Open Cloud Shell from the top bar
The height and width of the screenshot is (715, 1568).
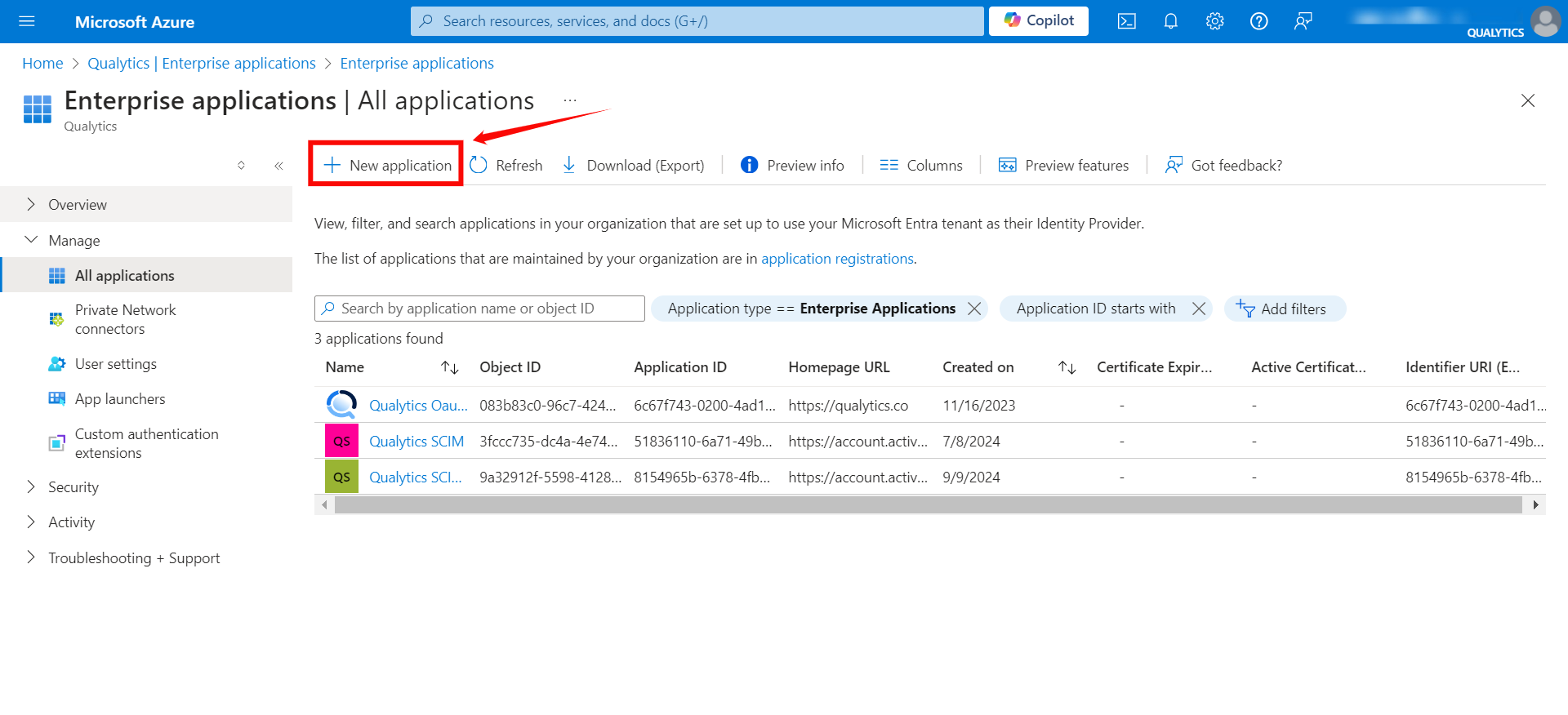[x=1127, y=21]
